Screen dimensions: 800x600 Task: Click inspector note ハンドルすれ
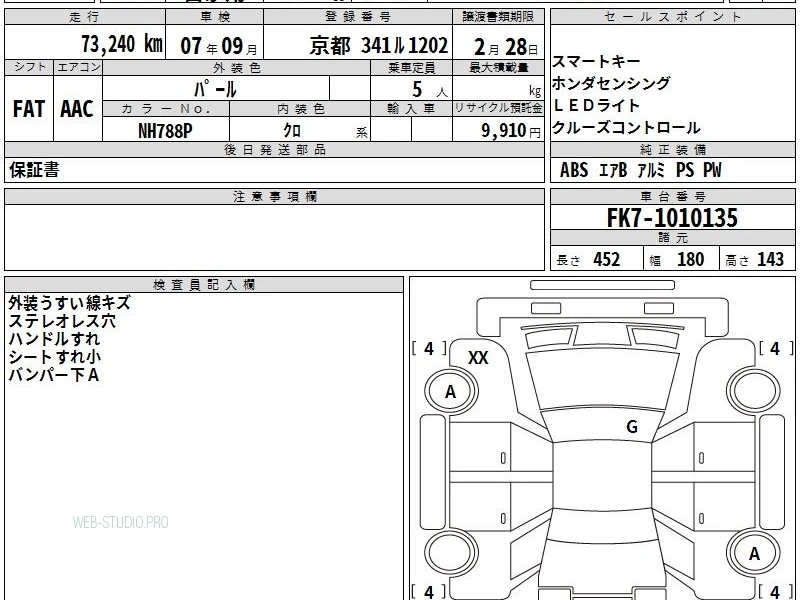point(54,339)
